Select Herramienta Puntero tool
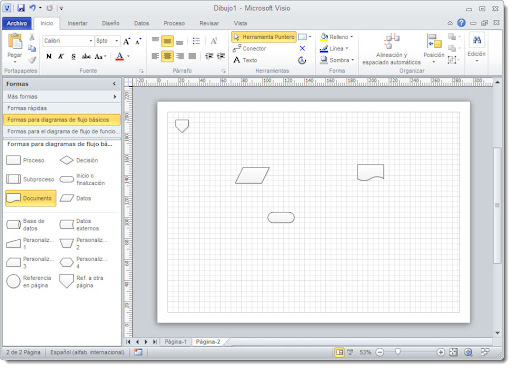This screenshot has height=368, width=512. [264, 37]
